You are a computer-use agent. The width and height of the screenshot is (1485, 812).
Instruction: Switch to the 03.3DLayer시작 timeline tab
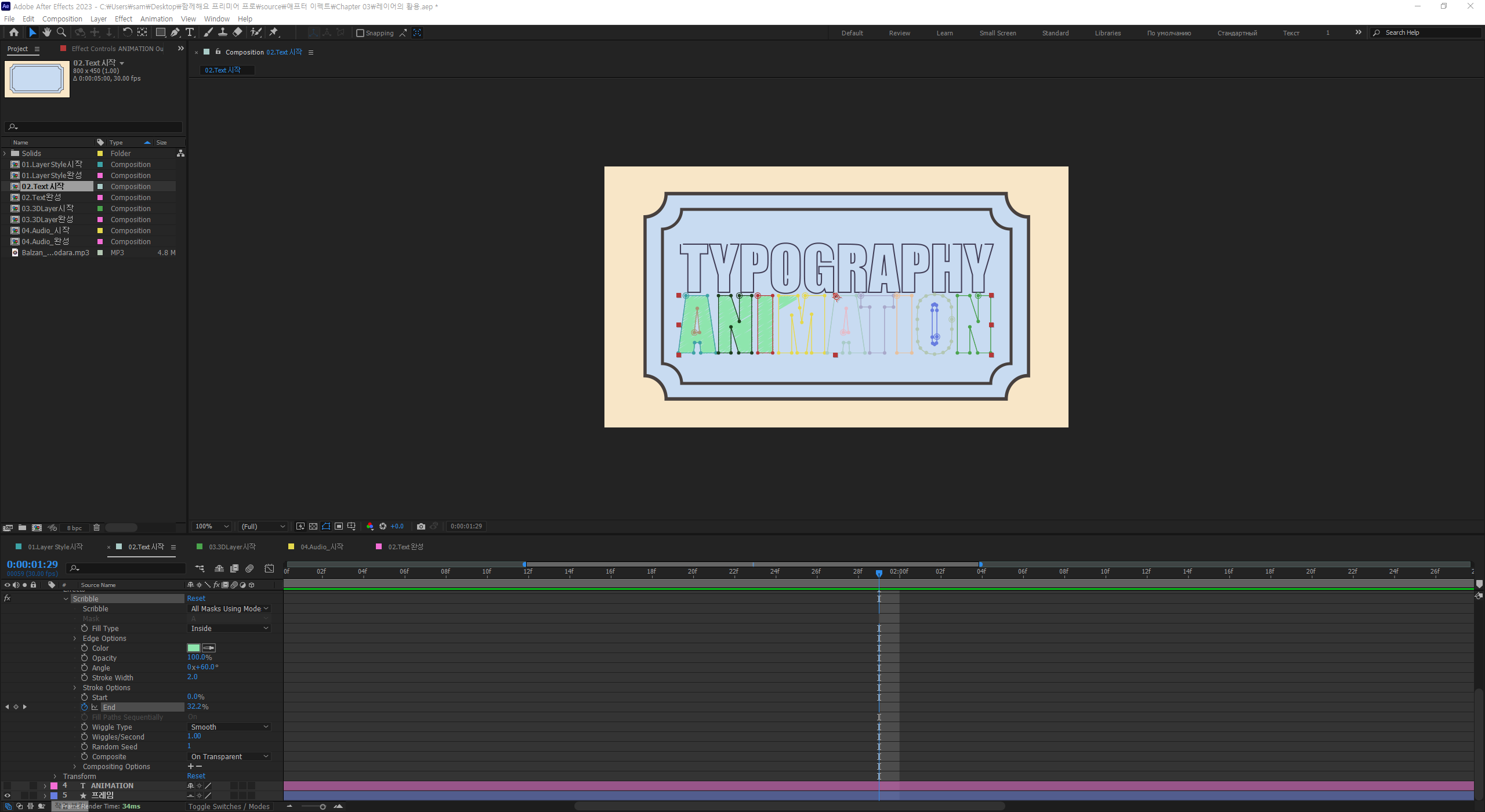232,547
